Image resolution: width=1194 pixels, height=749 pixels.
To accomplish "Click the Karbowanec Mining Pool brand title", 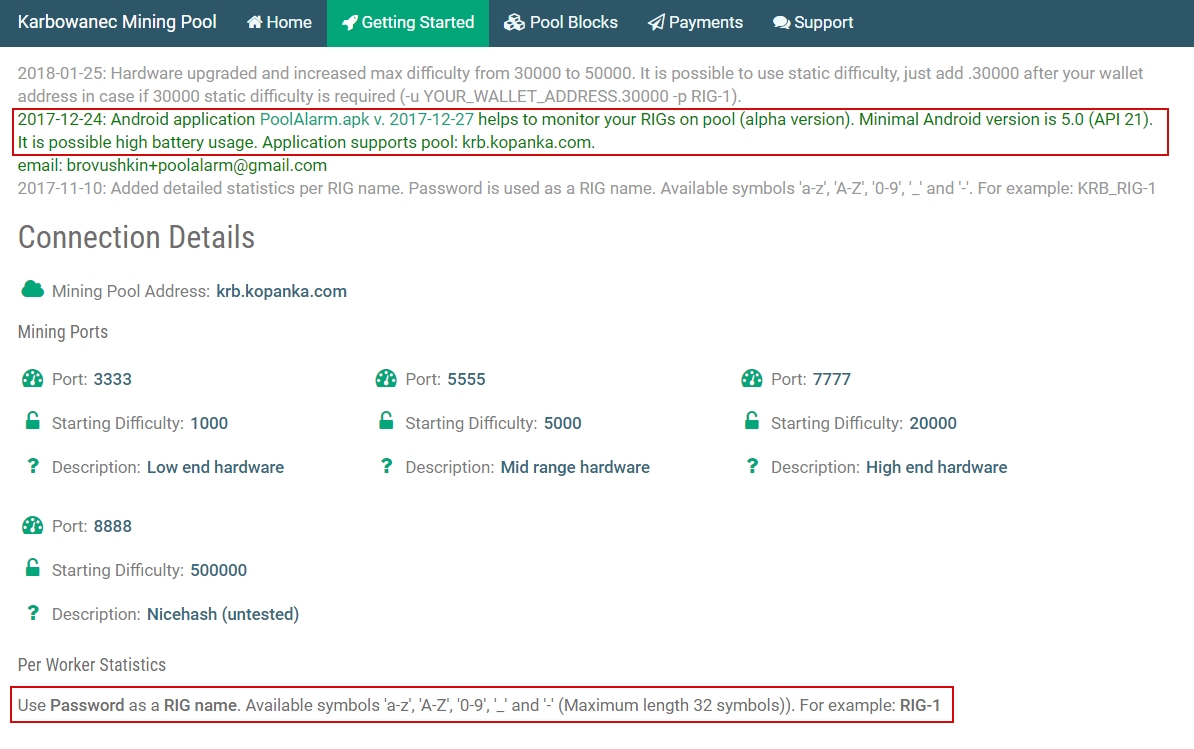I will pos(117,22).
